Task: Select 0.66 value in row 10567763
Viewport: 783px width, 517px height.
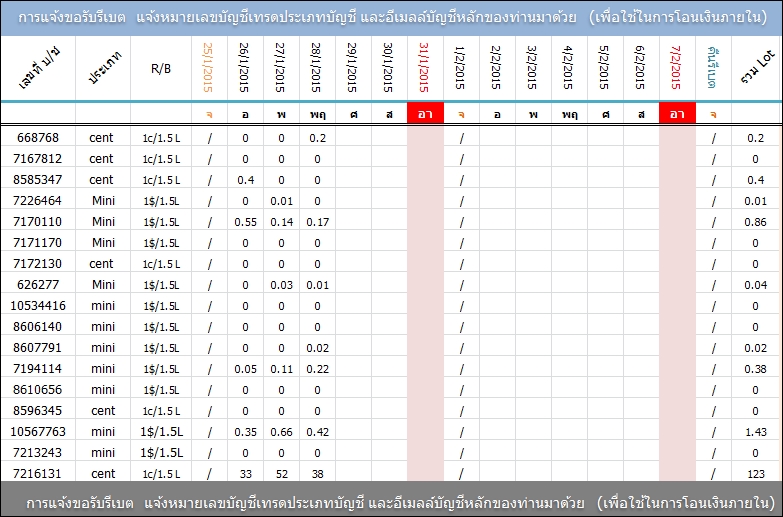Action: click(x=281, y=432)
